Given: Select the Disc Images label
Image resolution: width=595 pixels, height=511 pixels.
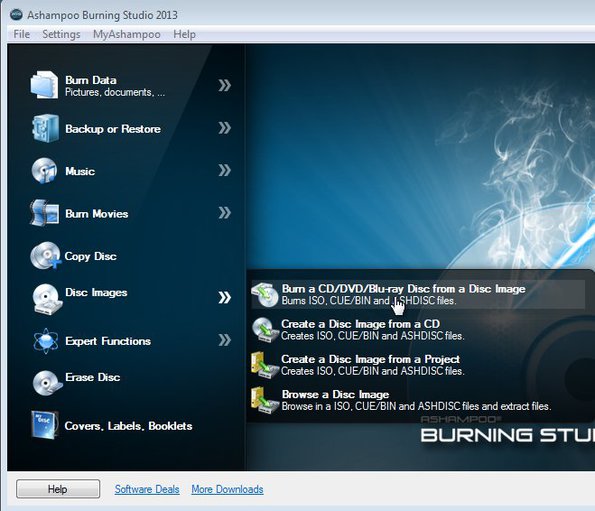Looking at the screenshot, I should coord(96,292).
